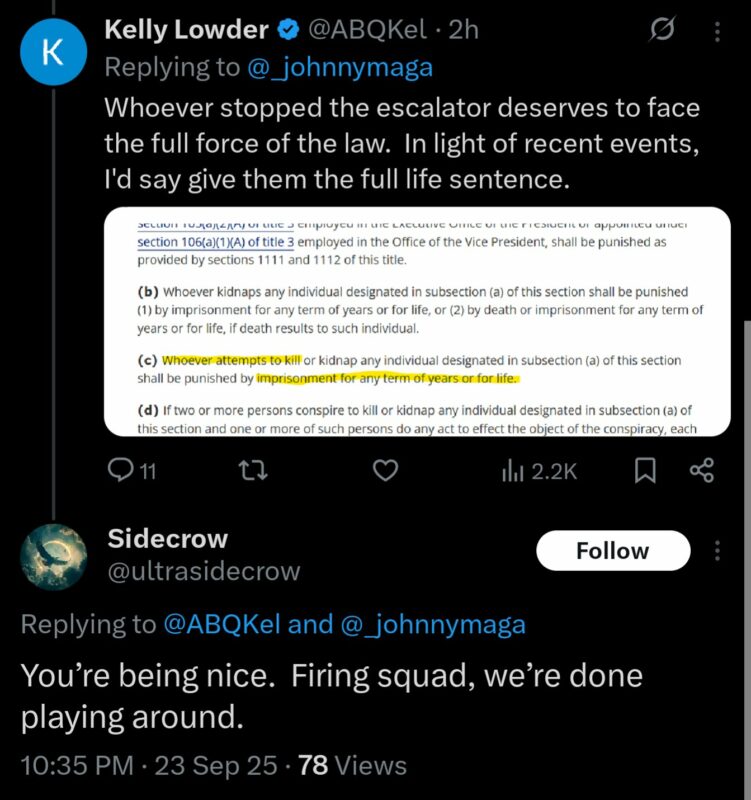Screen dimensions: 751x800
Task: Follow the Sidecrow account
Action: click(x=612, y=551)
